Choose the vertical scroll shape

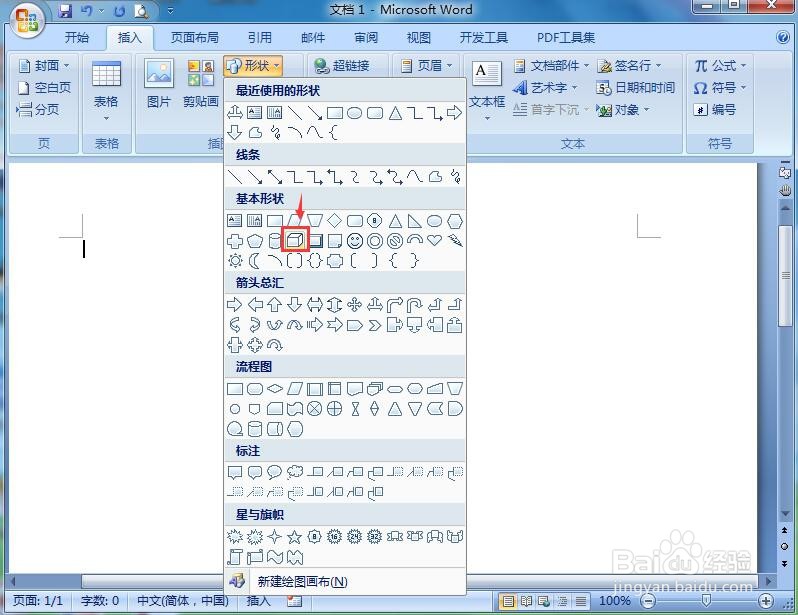(235, 557)
